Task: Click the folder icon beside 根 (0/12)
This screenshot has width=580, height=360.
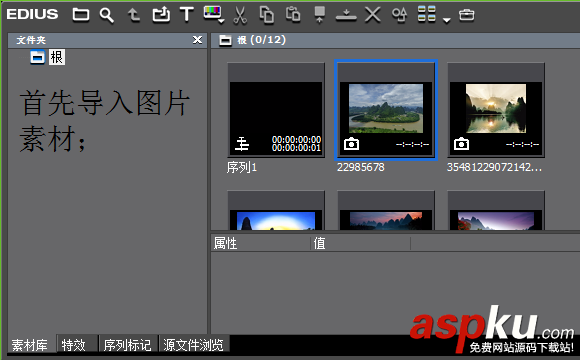Action: point(225,40)
